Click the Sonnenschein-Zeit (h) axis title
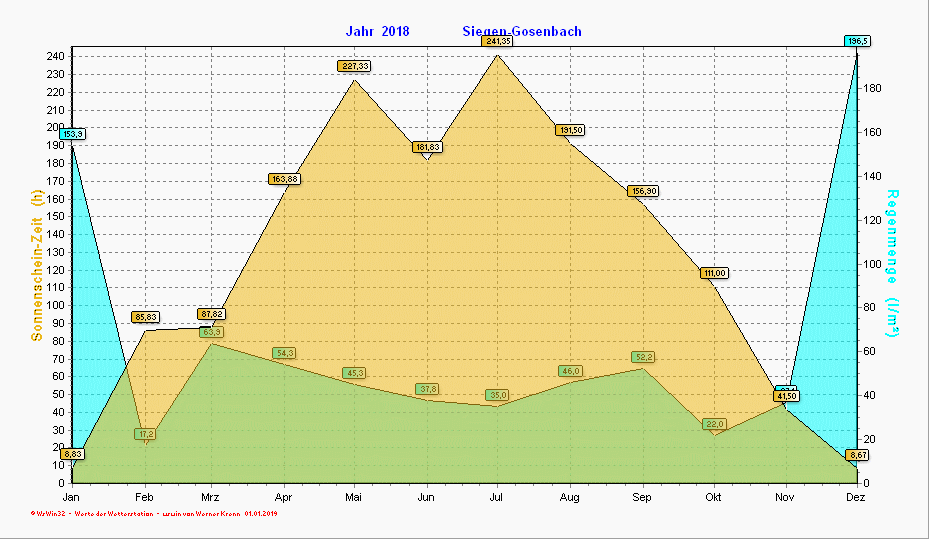Viewport: 929px width, 539px height. [x=37, y=266]
